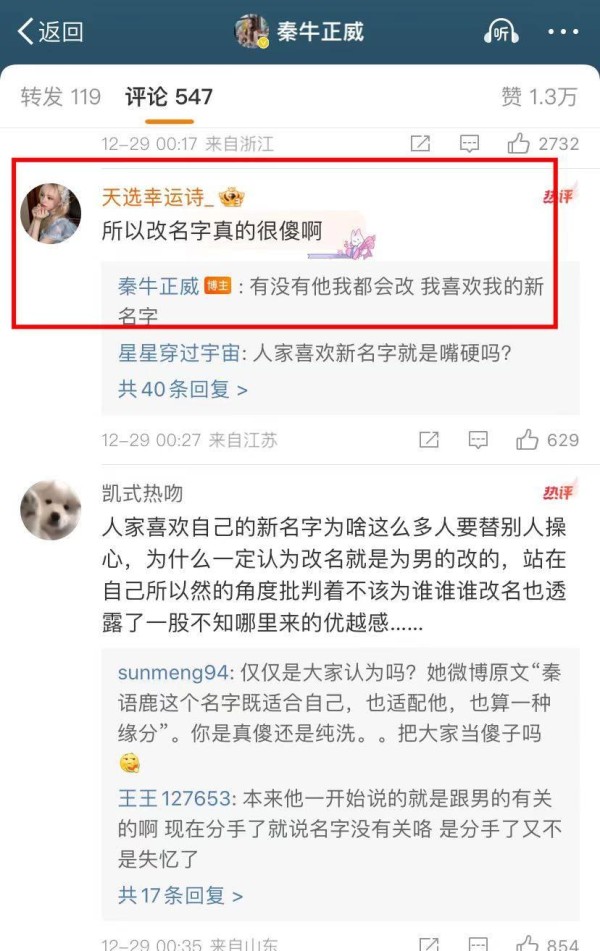Select the 评论 547 tab
Screen dimensions: 600x951
pyautogui.click(x=169, y=96)
